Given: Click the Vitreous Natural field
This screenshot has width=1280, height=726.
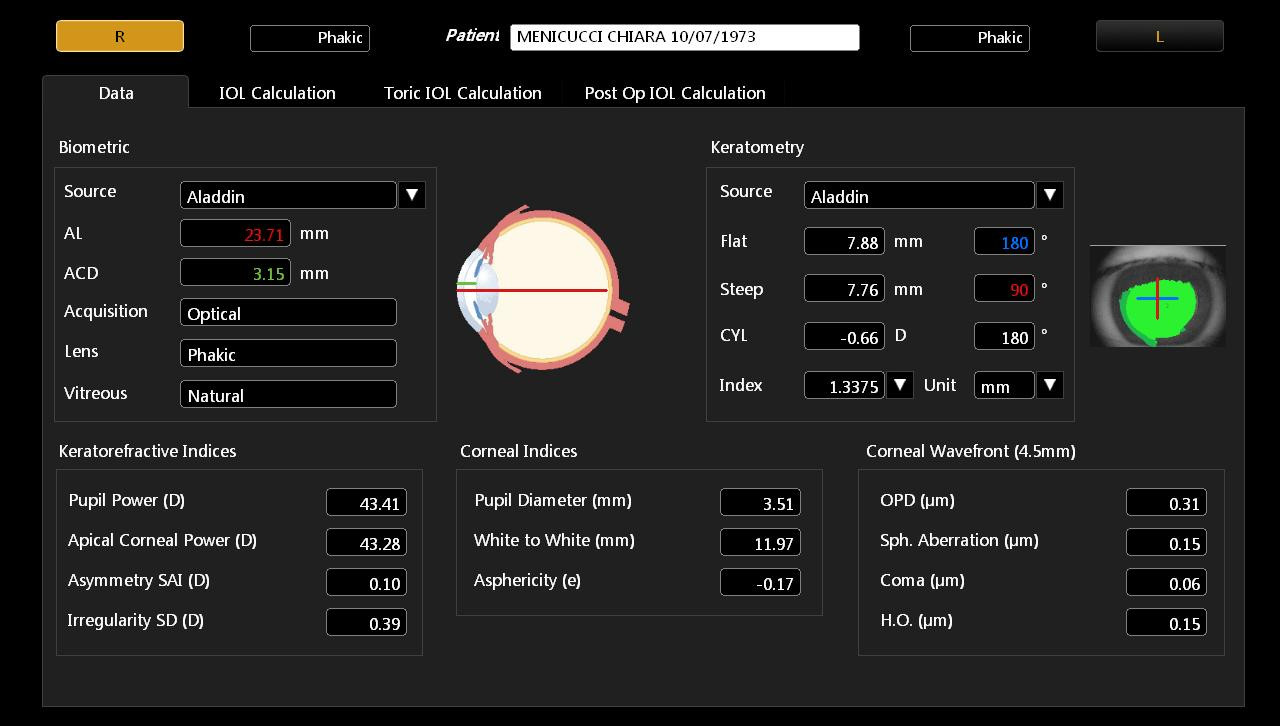Looking at the screenshot, I should [x=288, y=394].
